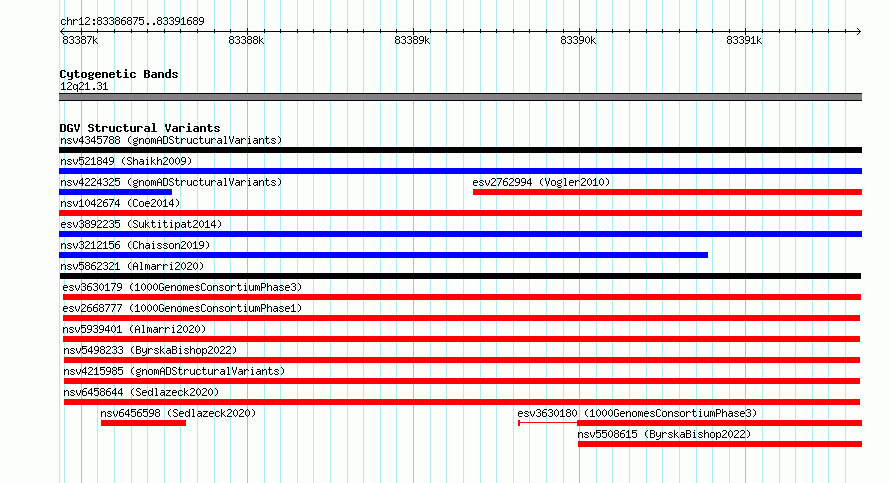Select the black nsv4345788 variant bar

coord(460,150)
